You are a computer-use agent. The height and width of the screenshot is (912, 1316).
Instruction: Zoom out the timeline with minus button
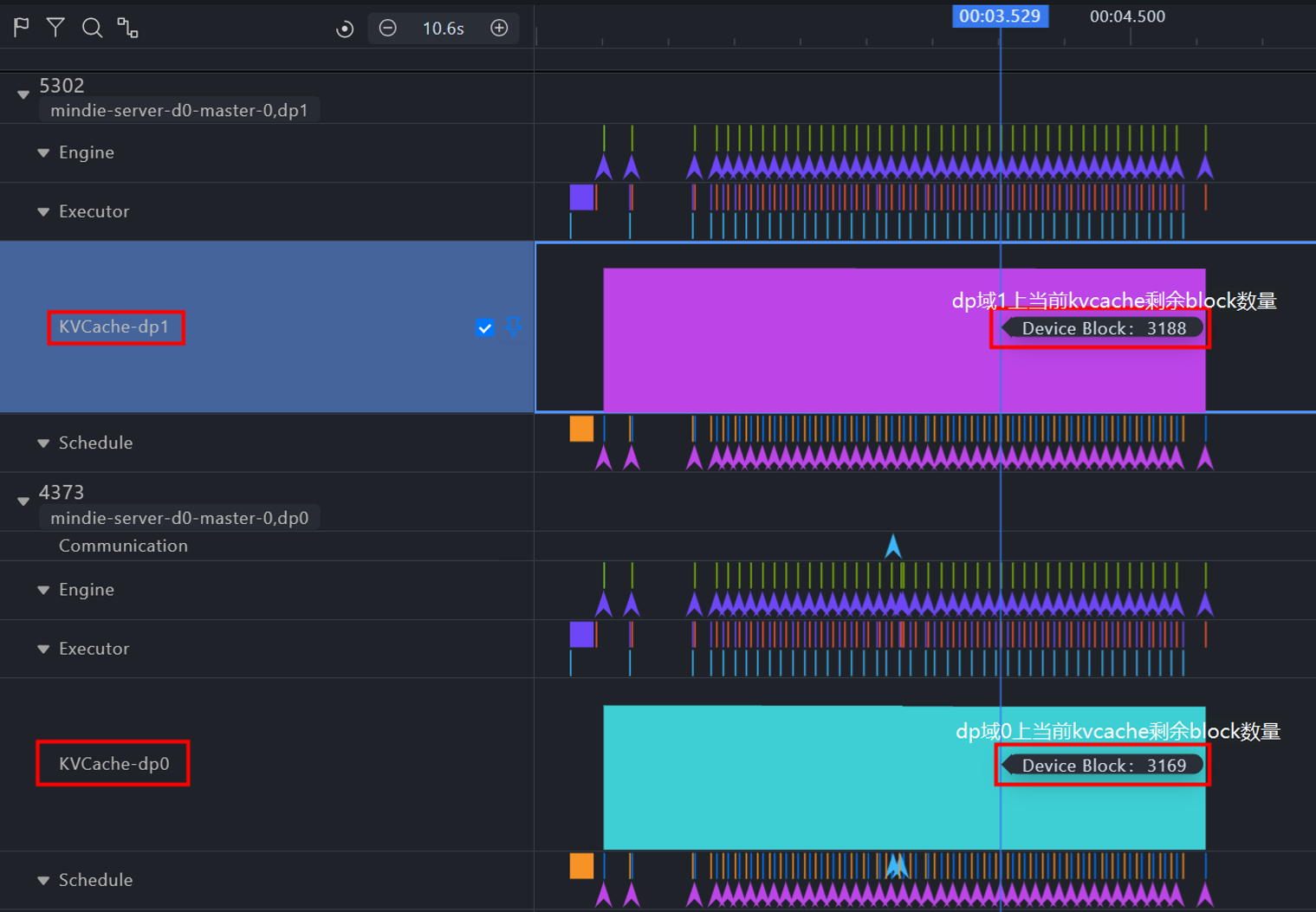point(388,28)
